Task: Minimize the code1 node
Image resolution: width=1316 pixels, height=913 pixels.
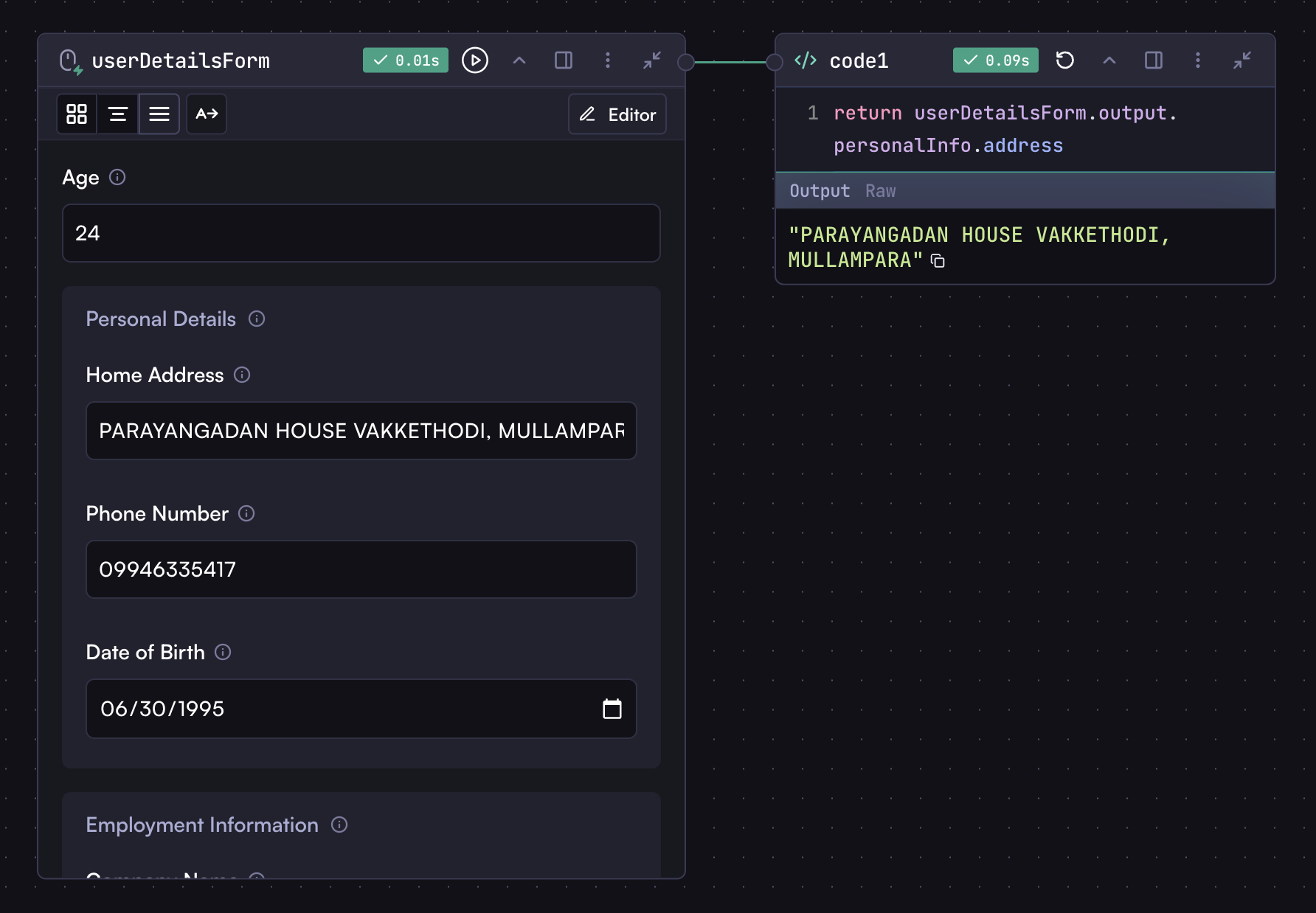Action: (x=1242, y=60)
